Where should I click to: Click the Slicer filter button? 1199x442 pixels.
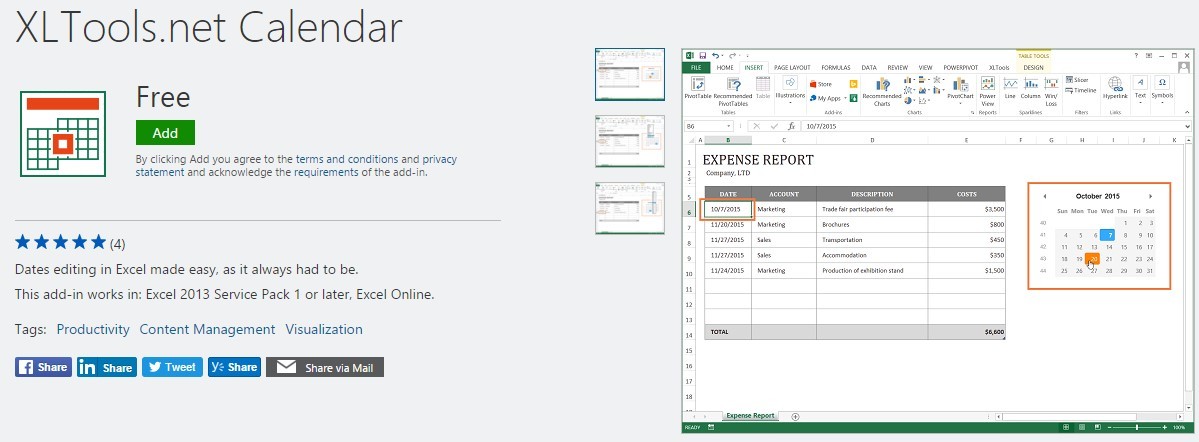(1076, 80)
